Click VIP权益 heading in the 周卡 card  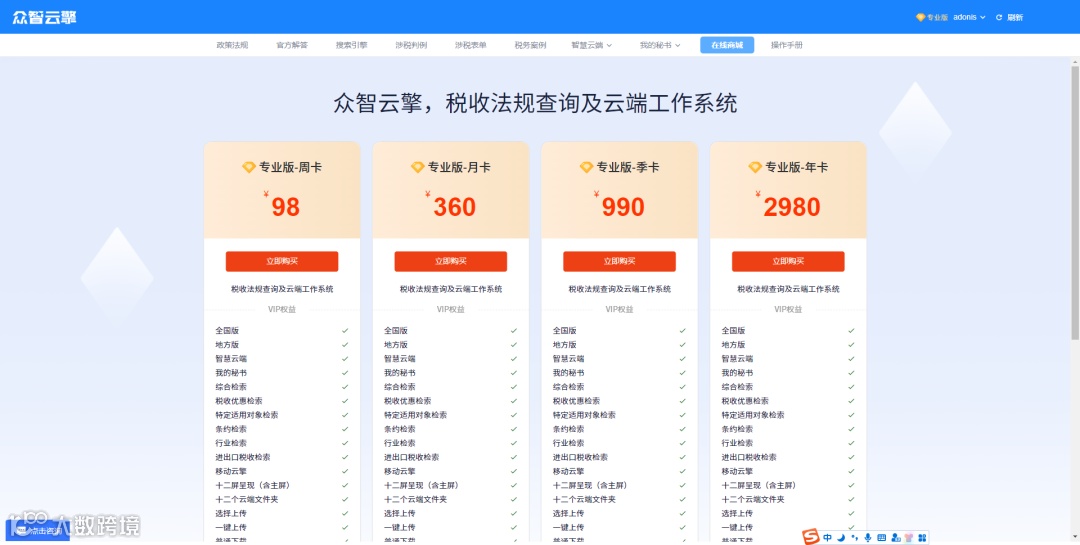click(x=282, y=309)
